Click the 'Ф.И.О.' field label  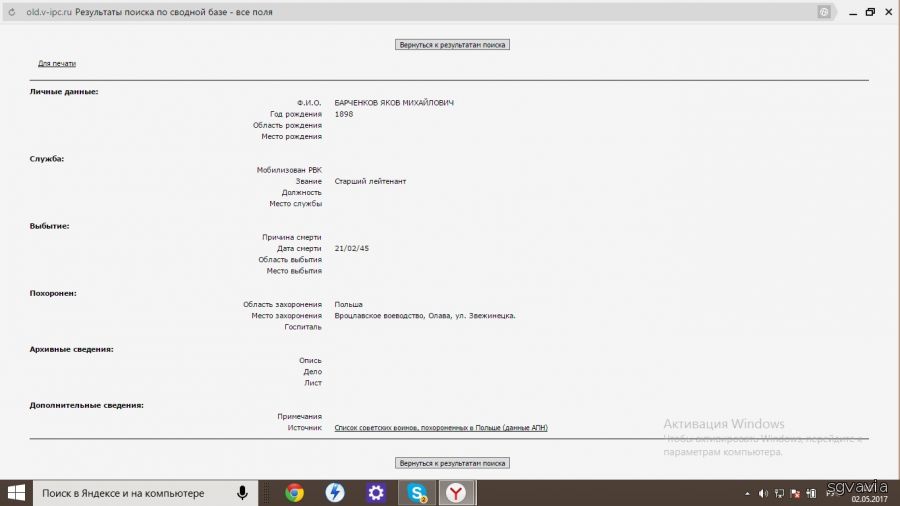tap(309, 103)
